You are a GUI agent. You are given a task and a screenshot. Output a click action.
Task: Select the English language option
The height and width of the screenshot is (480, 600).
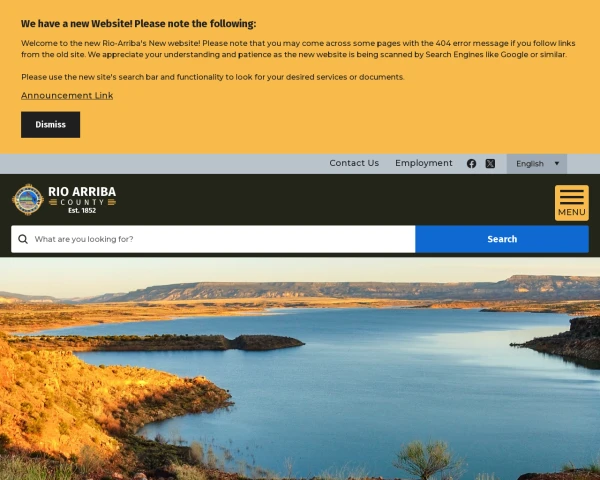530,164
